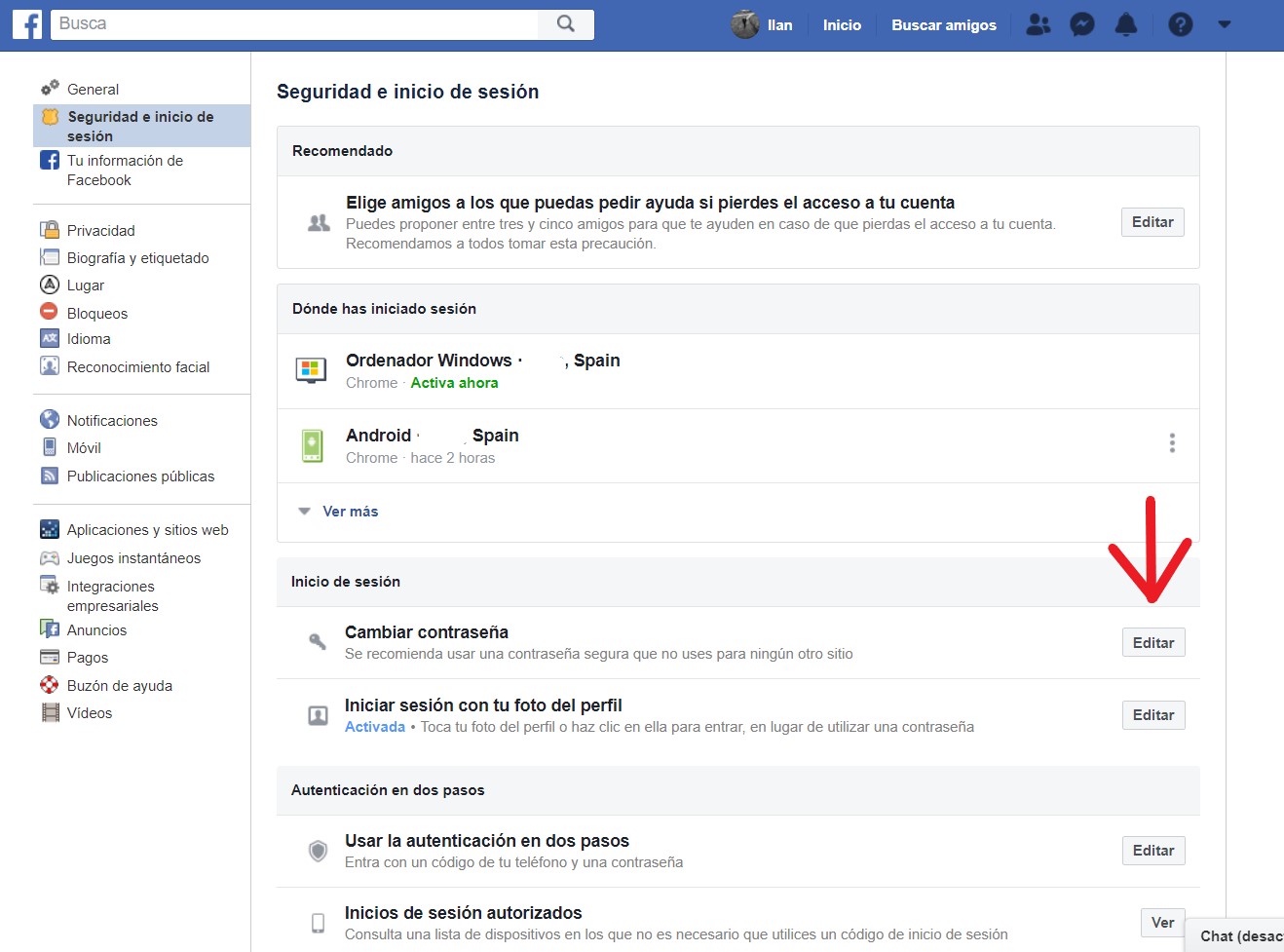Click Editar for trusted friends recommendation
Image resolution: width=1284 pixels, height=952 pixels.
1152,222
